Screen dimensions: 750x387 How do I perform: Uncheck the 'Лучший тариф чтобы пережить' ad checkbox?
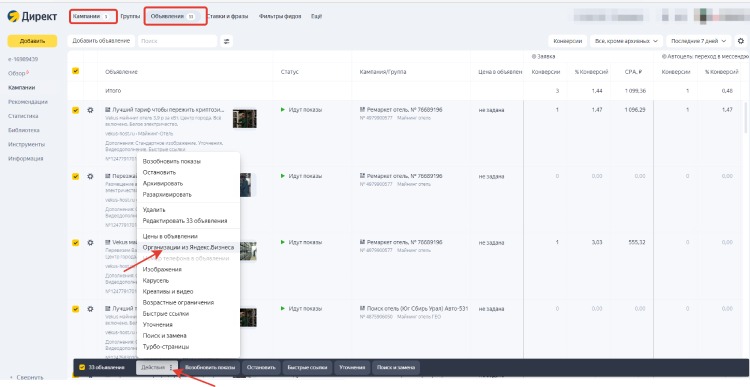(76, 110)
